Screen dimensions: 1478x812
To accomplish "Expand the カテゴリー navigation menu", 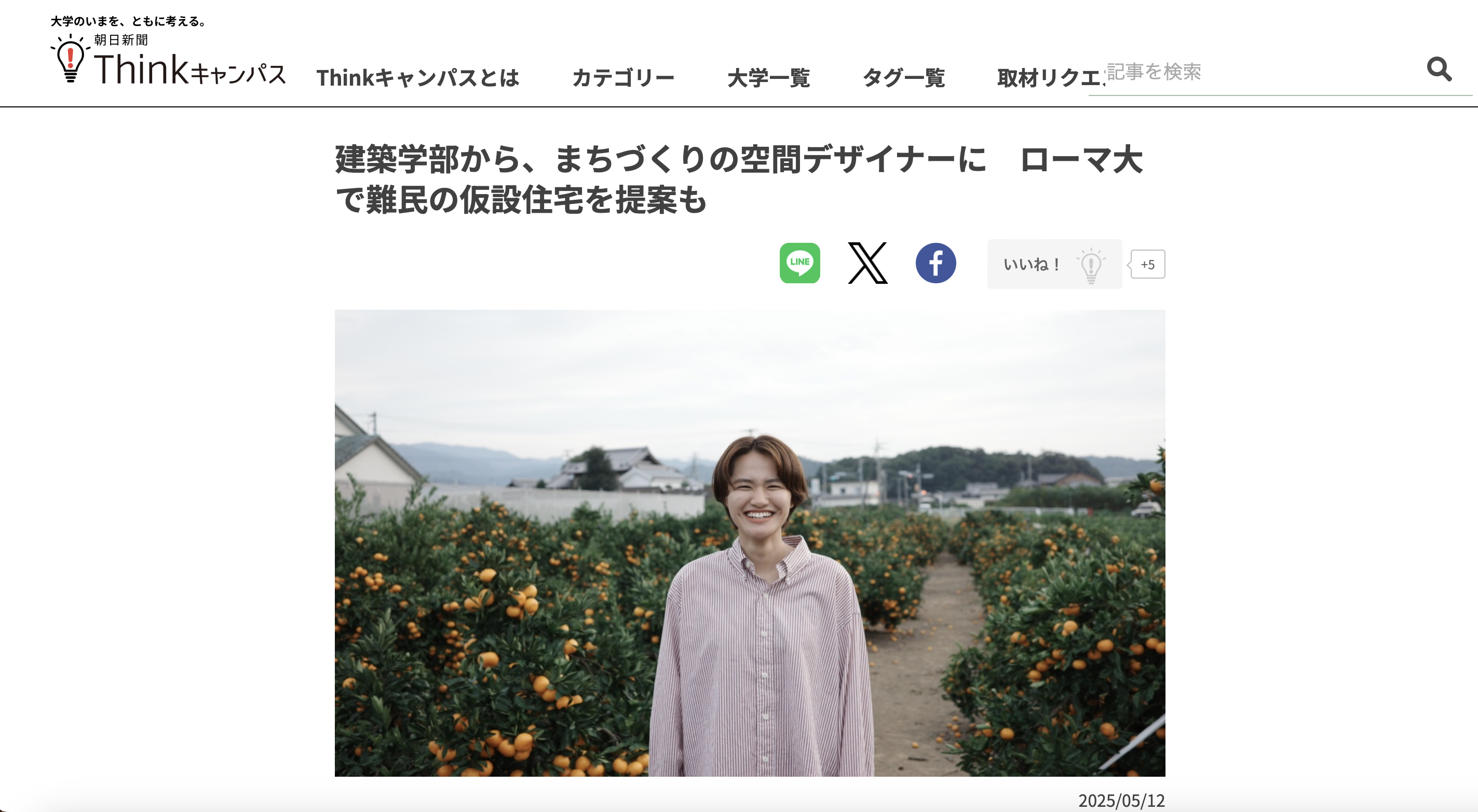I will point(623,78).
